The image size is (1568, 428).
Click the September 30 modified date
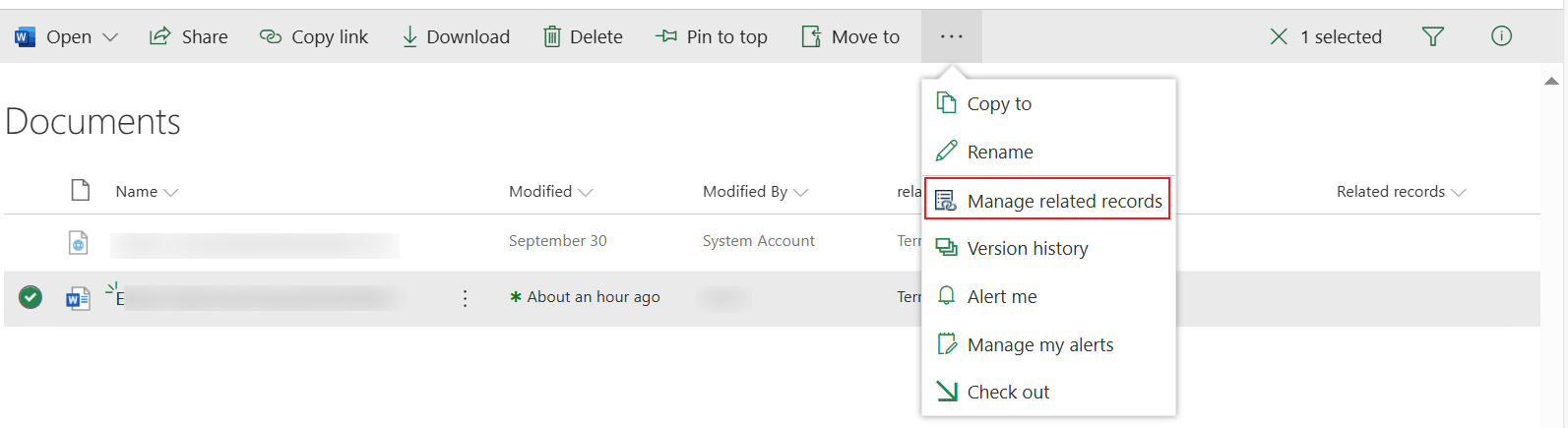[557, 241]
